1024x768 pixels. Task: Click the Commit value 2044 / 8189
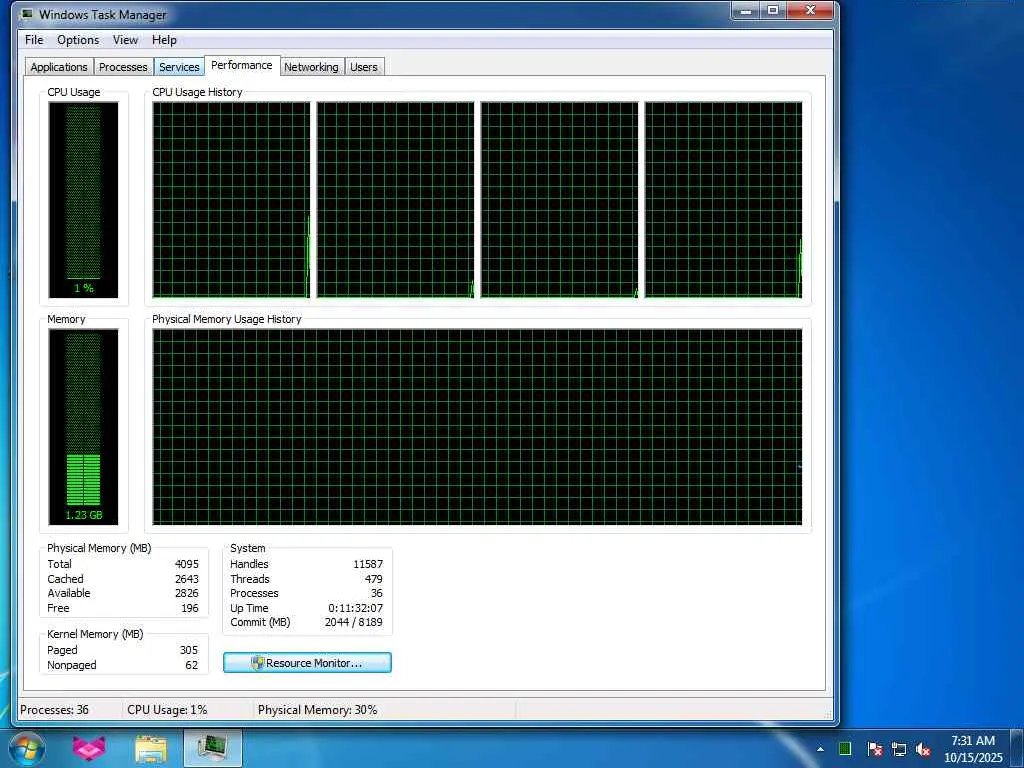pyautogui.click(x=353, y=622)
